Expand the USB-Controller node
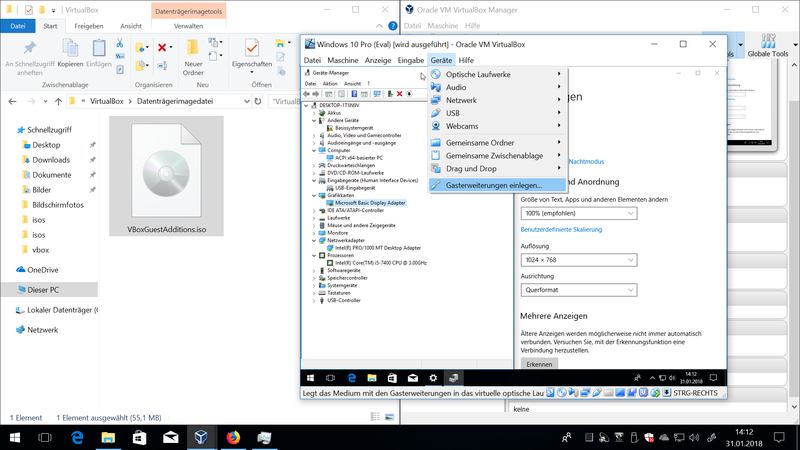The image size is (800, 450). click(x=314, y=301)
